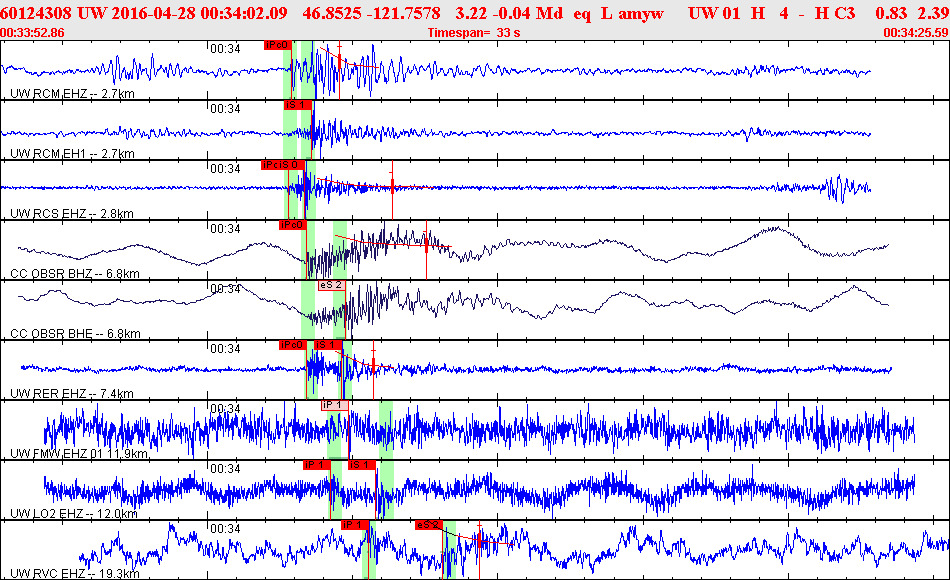Click the event ID 60124308 in header
Screen dimensions: 950x580
(36, 13)
